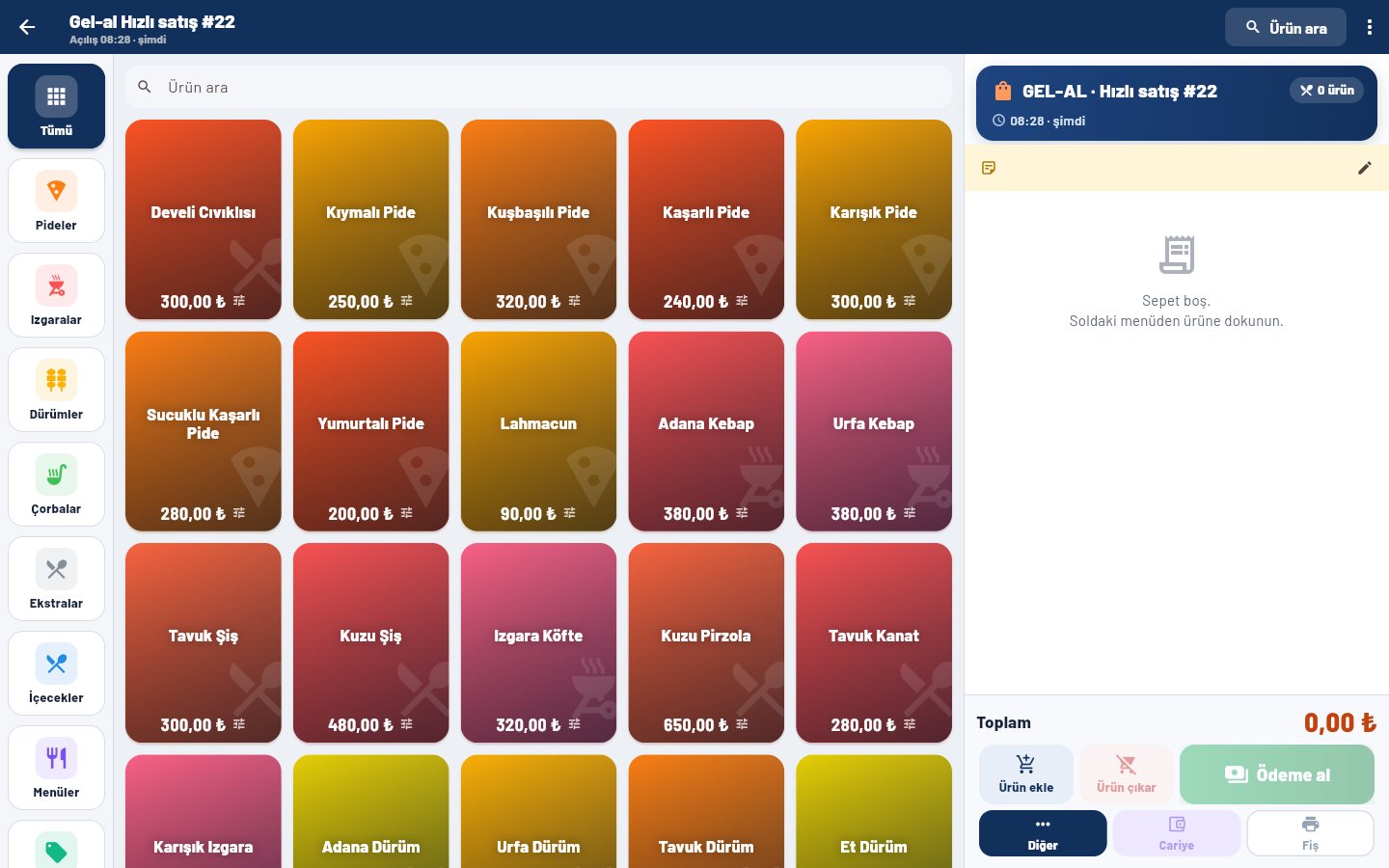Select the Tümü category tab
The image size is (1389, 868).
[56, 106]
